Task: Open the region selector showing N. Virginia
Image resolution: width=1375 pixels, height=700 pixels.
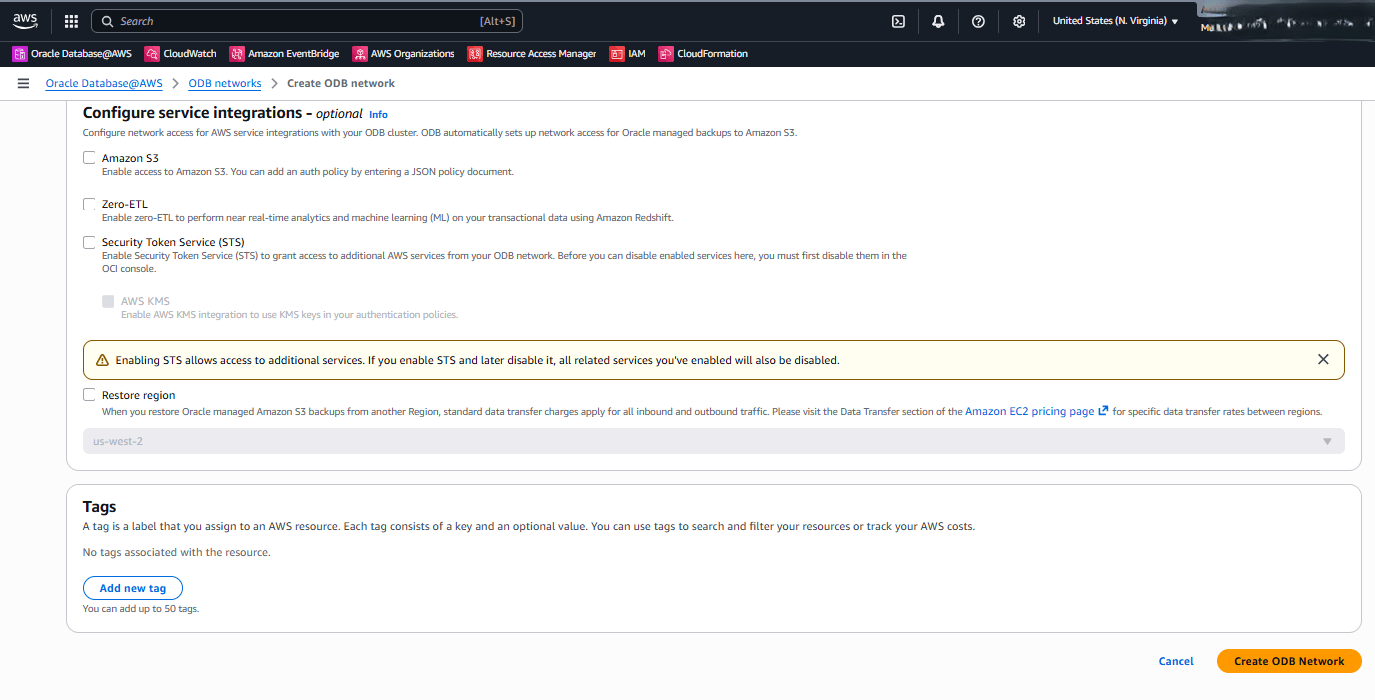Action: point(1113,20)
